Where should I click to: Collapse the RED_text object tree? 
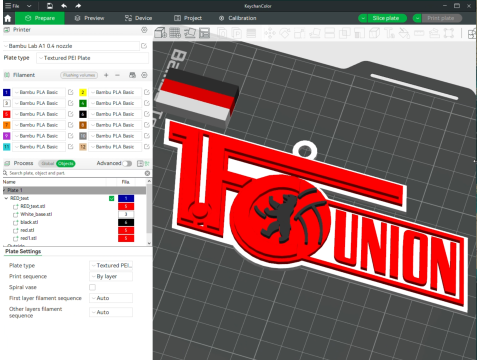point(6,198)
